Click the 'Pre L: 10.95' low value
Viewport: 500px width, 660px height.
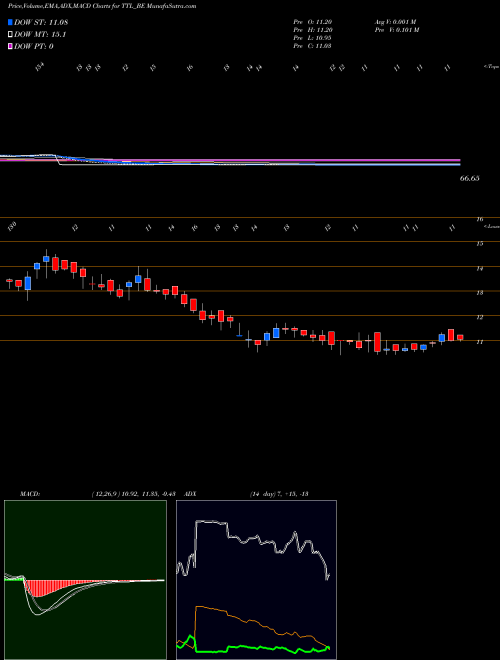click(313, 38)
